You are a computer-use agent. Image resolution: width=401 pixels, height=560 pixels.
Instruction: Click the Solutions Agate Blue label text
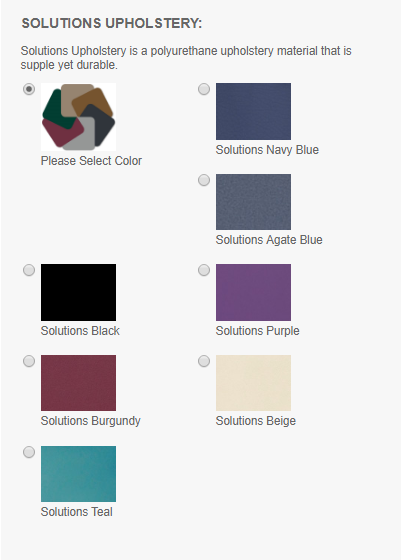point(269,240)
